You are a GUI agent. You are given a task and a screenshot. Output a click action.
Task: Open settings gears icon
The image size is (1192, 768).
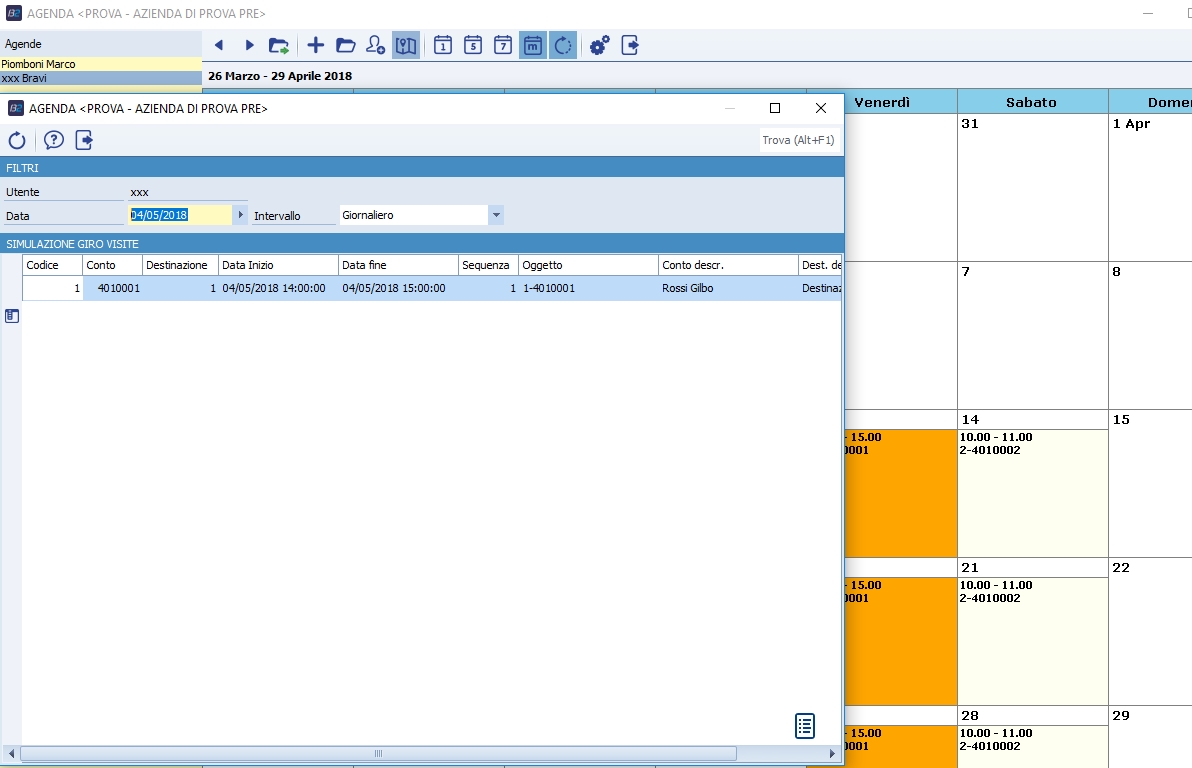600,46
